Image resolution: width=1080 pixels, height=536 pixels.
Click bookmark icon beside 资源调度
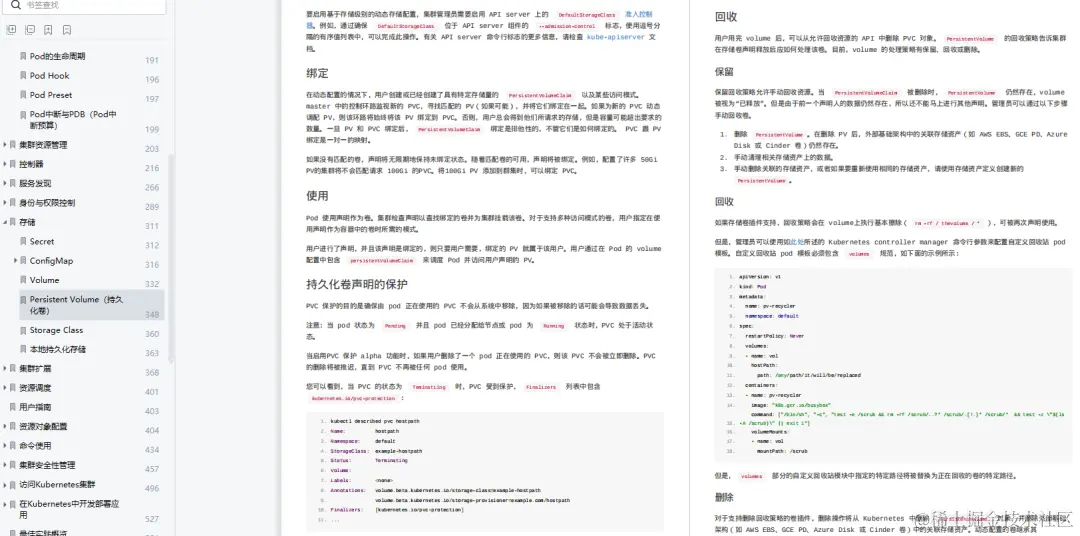pyautogui.click(x=13, y=388)
